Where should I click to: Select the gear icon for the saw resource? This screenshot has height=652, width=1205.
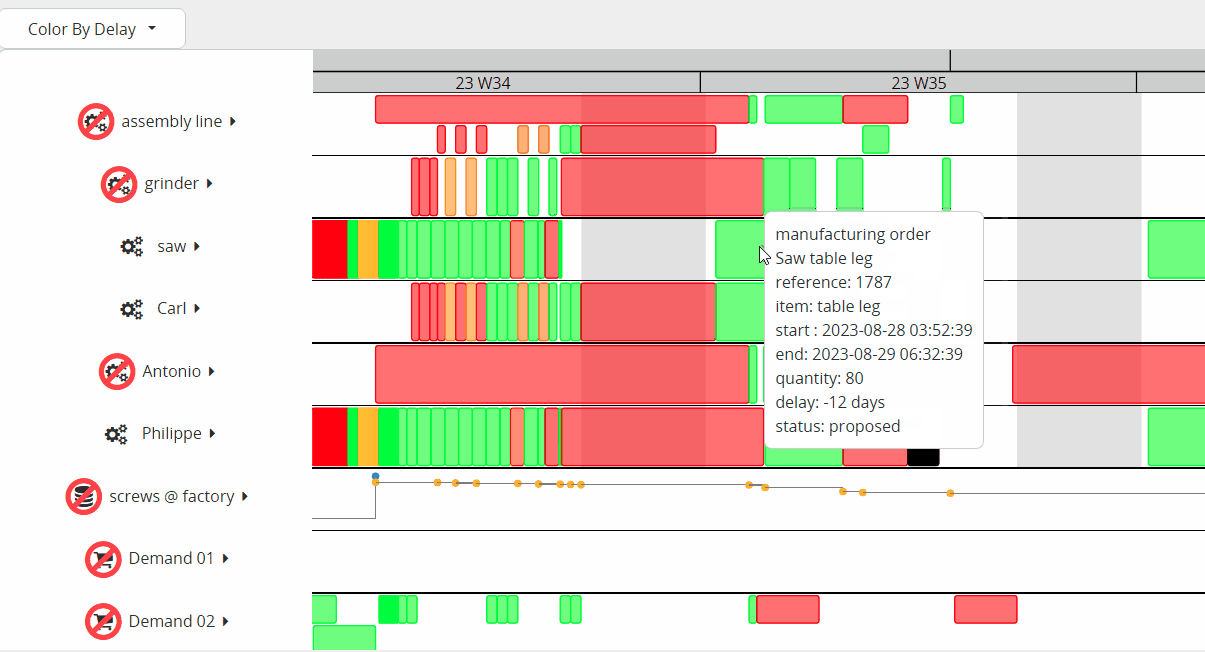131,246
